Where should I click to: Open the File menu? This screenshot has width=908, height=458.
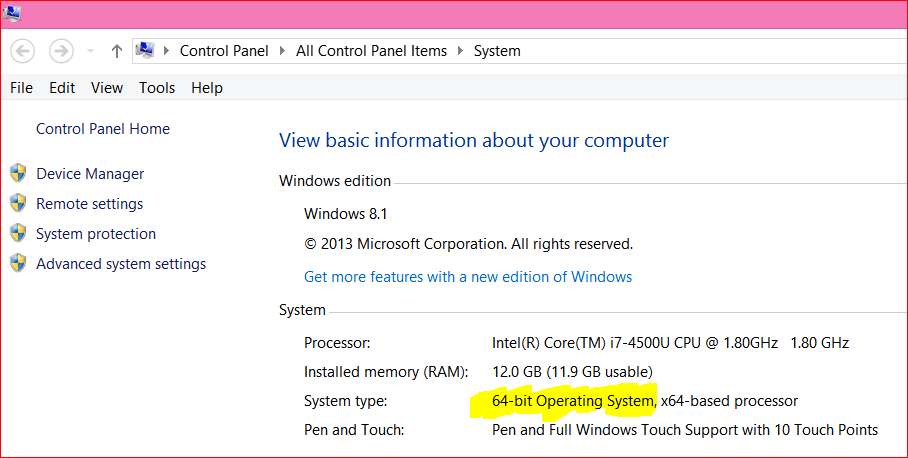21,87
